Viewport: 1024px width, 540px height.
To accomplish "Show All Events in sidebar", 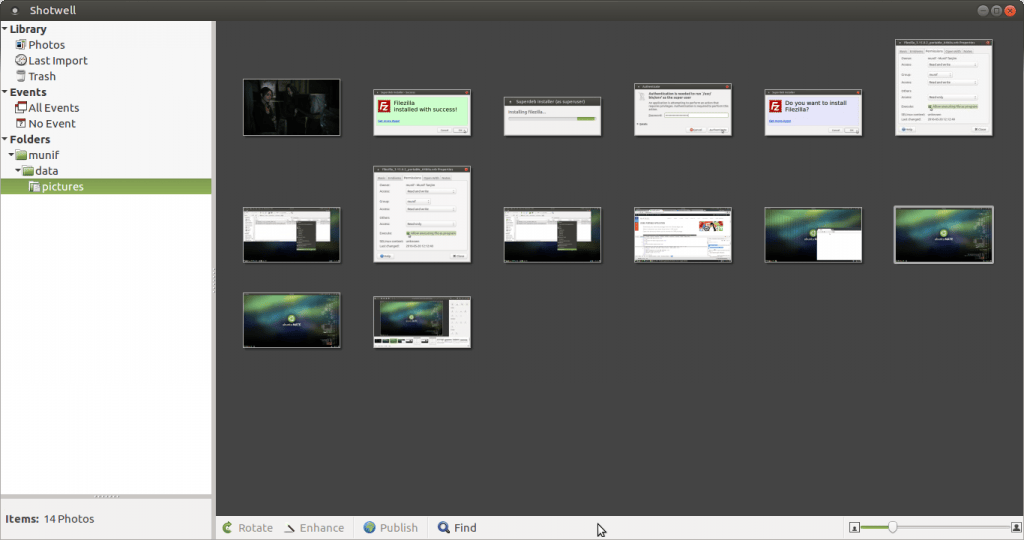I will coord(52,108).
